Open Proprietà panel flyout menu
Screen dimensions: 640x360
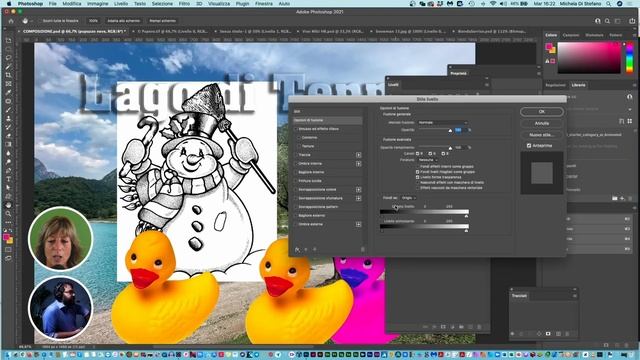[539, 73]
